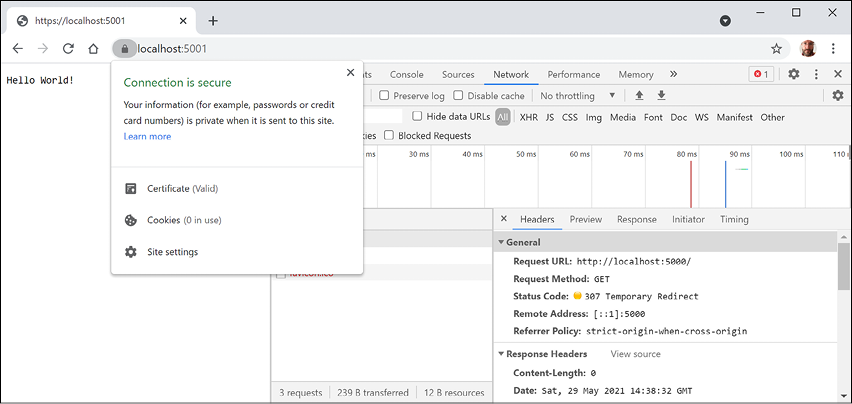Reload the page
This screenshot has height=404, width=852.
coord(68,48)
